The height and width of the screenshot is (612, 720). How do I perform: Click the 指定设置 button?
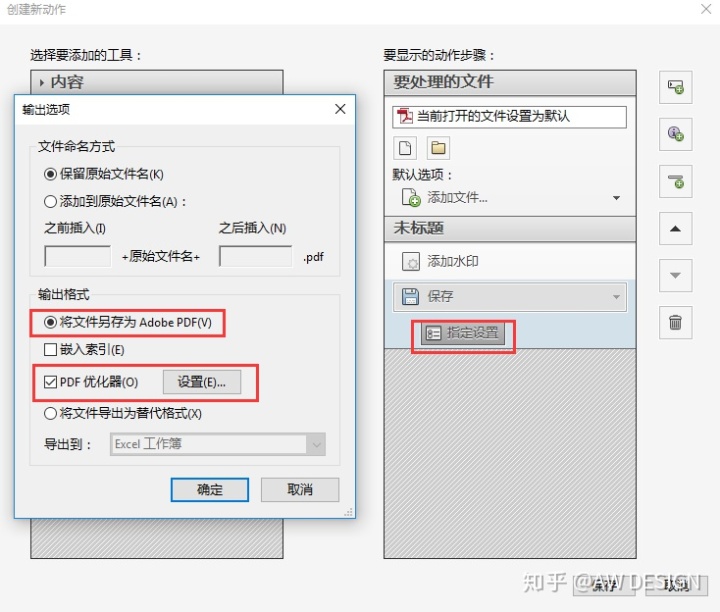tap(463, 333)
